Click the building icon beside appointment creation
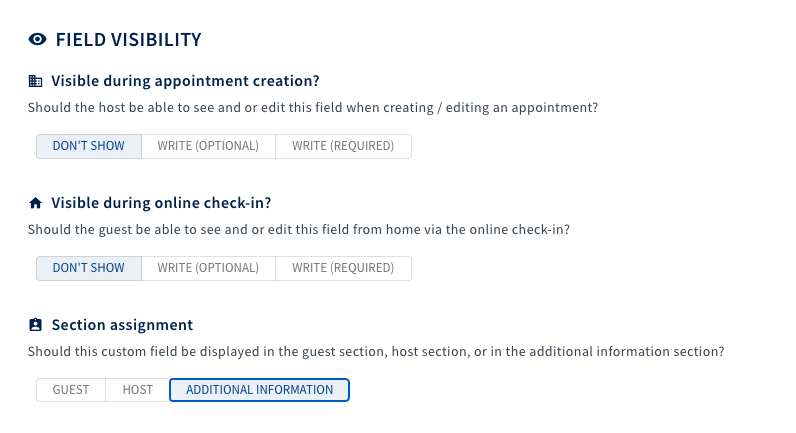Image resolution: width=796 pixels, height=433 pixels. (36, 81)
